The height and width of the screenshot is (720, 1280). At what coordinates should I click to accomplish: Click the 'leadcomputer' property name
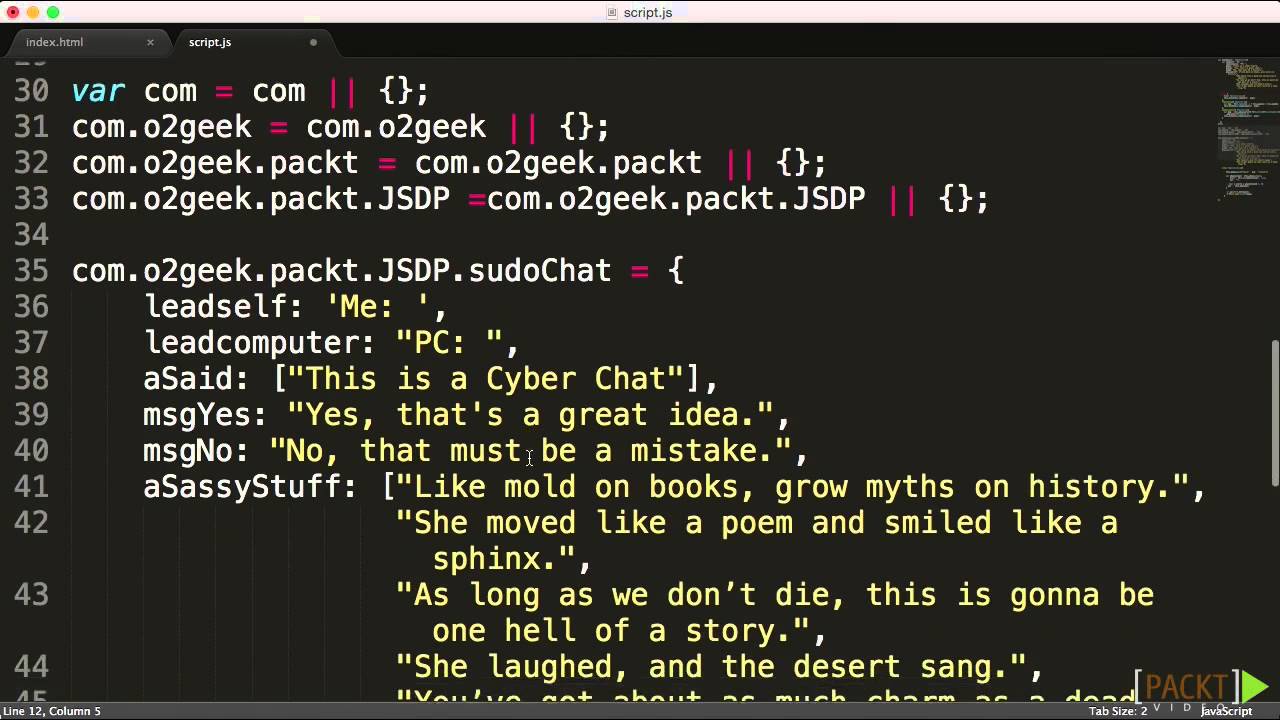[252, 343]
